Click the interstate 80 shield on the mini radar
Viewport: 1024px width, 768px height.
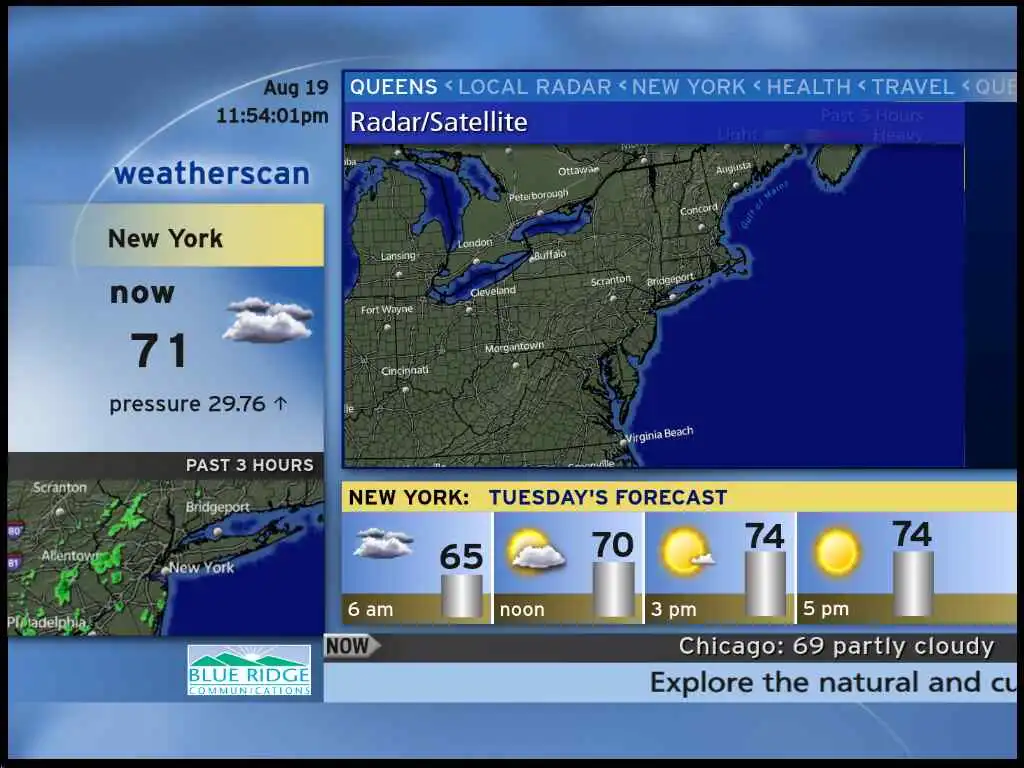point(14,530)
